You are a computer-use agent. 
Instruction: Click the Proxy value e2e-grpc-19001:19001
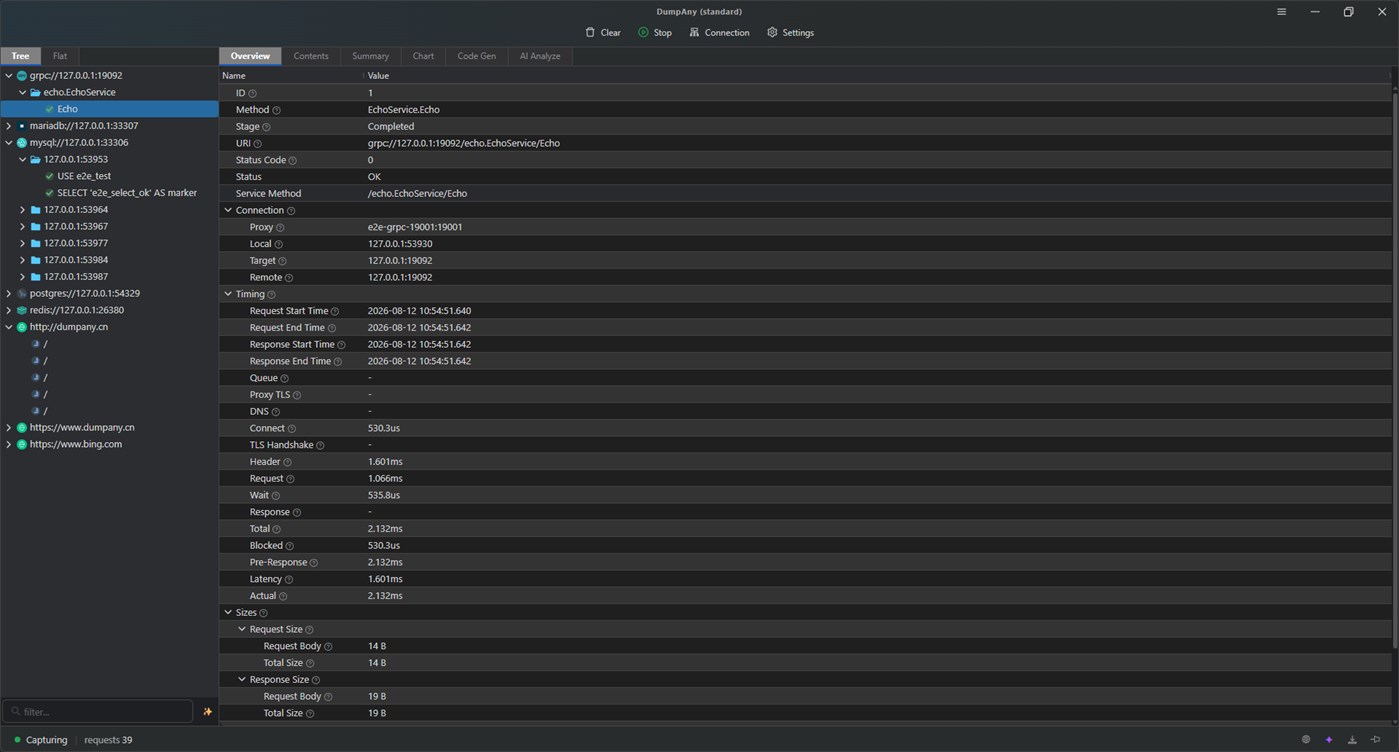pos(415,227)
